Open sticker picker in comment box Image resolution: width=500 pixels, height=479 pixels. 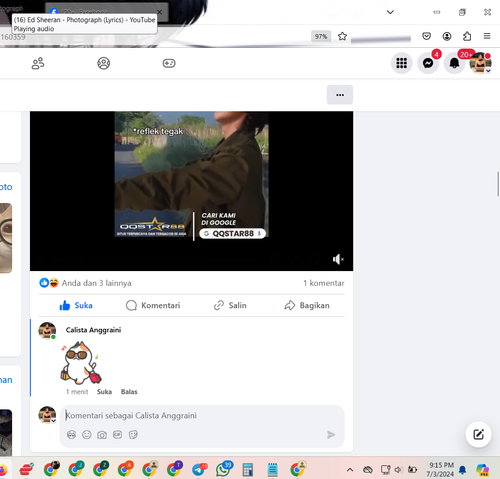(x=133, y=435)
